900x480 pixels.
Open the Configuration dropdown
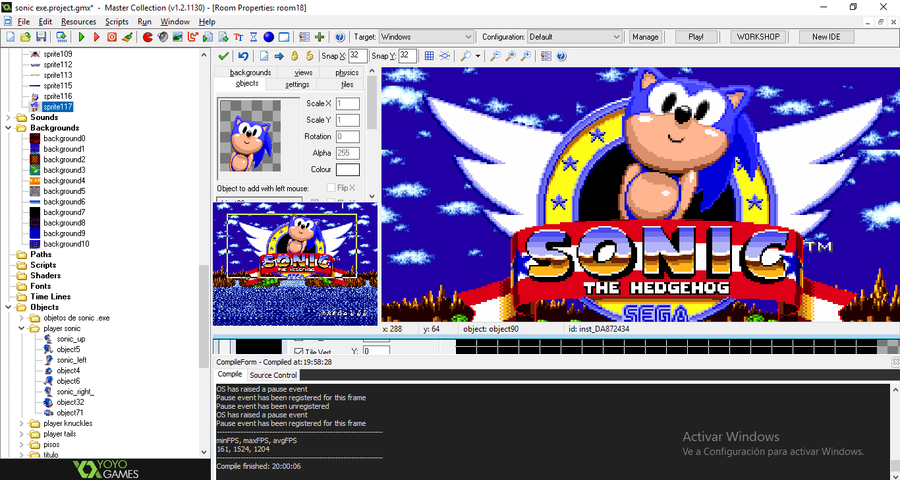tap(575, 37)
